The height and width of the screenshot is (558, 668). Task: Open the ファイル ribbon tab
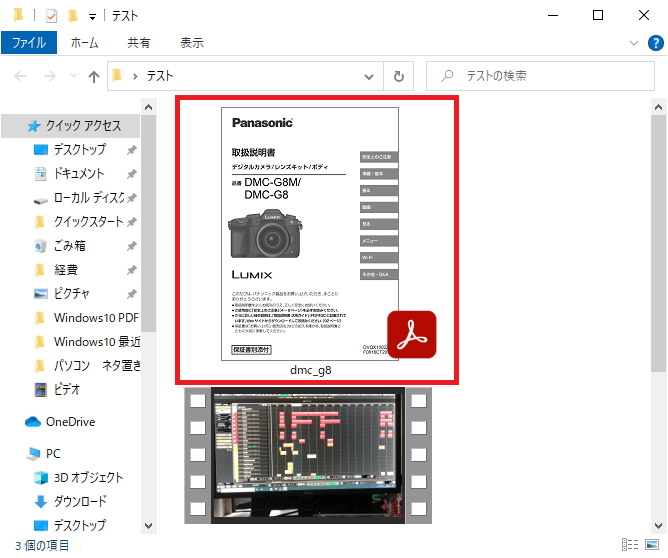(x=29, y=43)
